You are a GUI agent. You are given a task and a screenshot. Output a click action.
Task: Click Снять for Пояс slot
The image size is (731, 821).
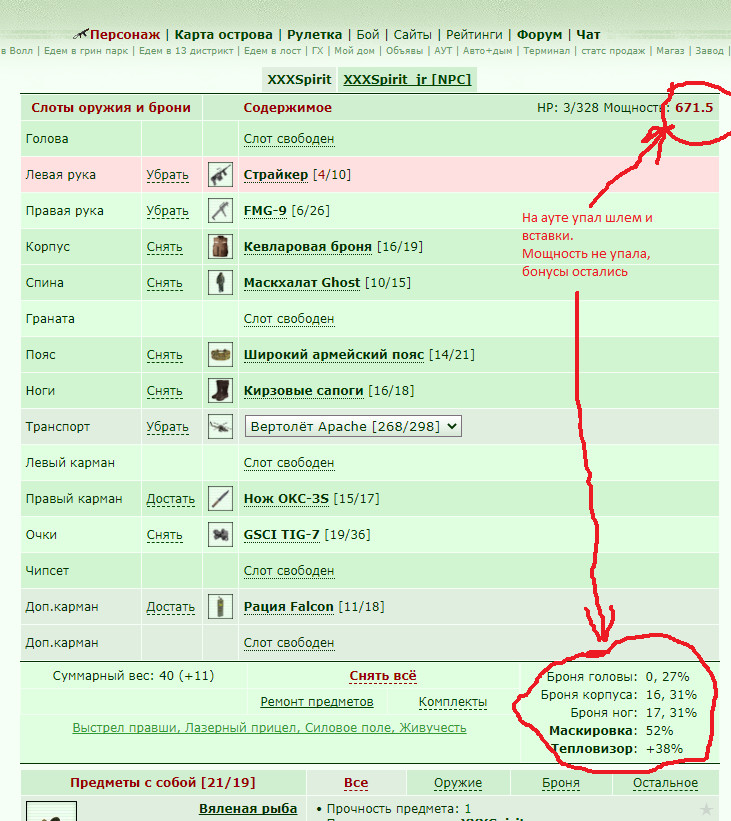(x=164, y=355)
